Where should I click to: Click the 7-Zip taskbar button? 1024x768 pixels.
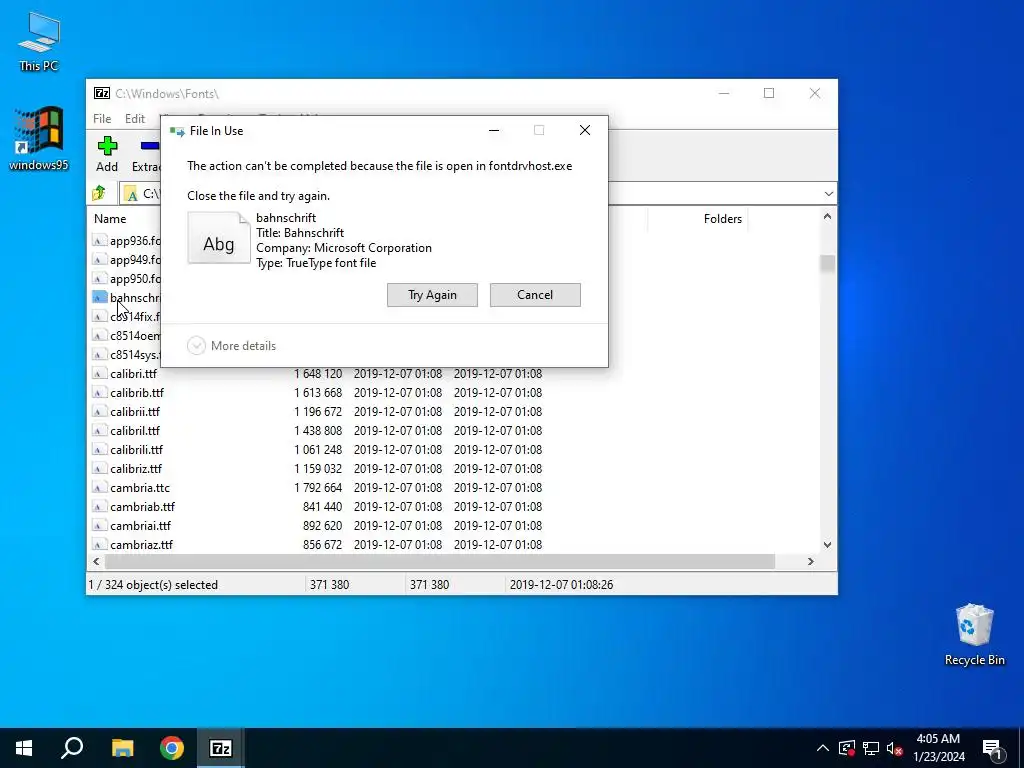[221, 748]
